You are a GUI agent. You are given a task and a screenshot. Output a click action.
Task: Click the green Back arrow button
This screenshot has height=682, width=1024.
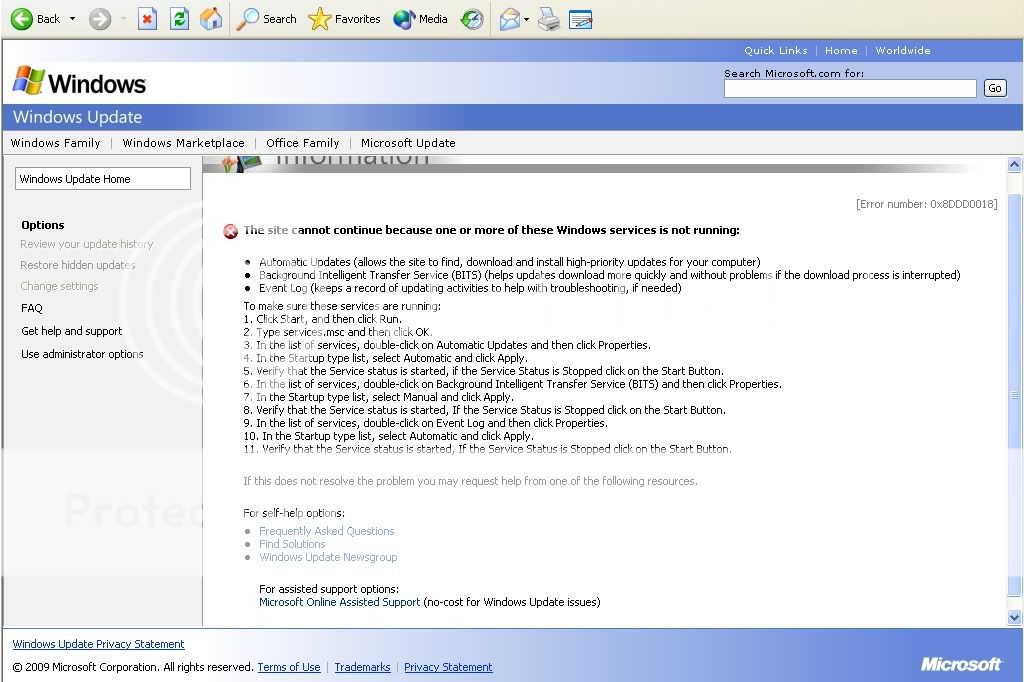click(x=22, y=19)
